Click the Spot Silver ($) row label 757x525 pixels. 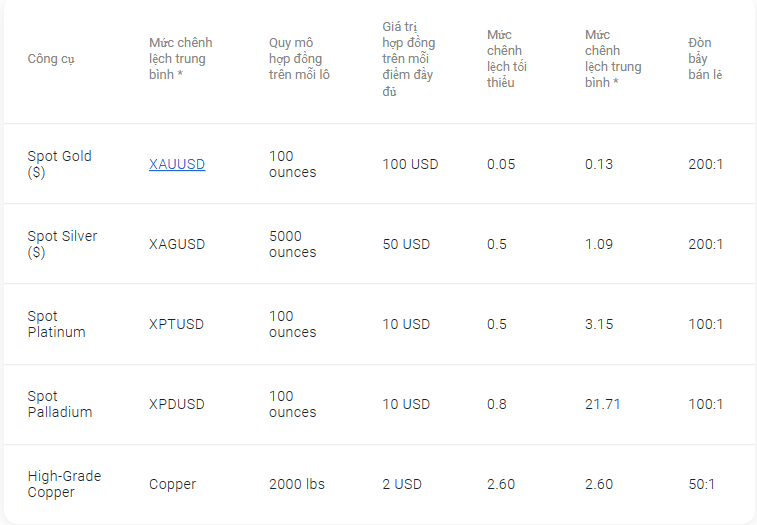coord(62,244)
